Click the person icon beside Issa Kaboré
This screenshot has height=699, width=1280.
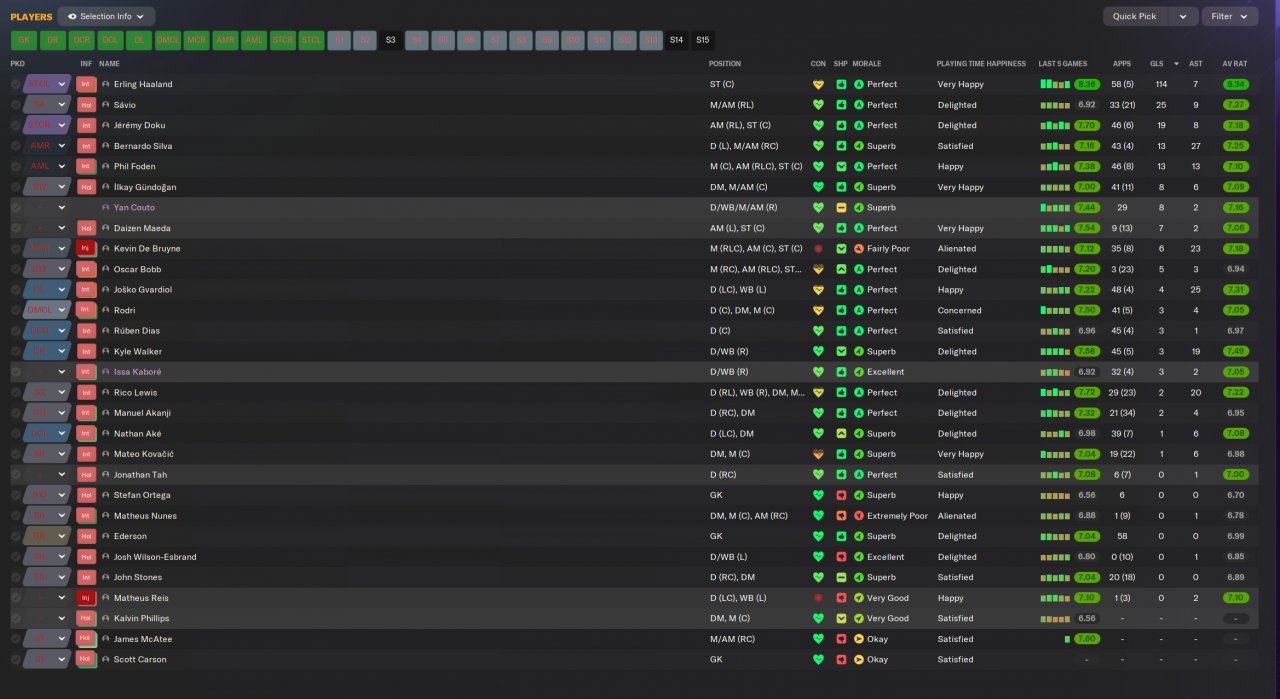[106, 372]
